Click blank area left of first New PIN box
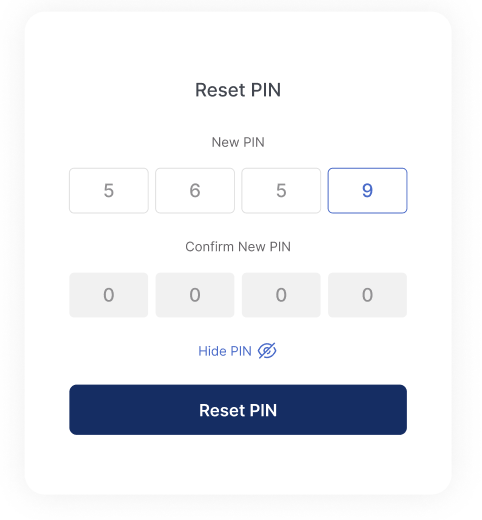Screen dimensions: 482x520 (47, 191)
